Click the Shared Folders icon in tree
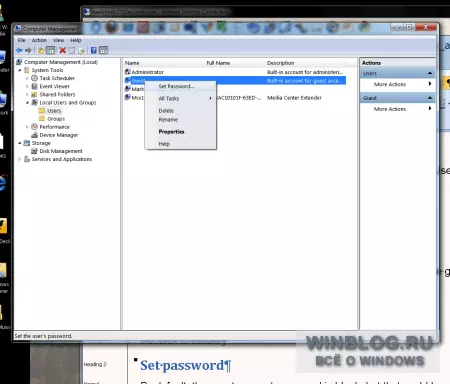Screen dimensions: 450x384 (34, 94)
